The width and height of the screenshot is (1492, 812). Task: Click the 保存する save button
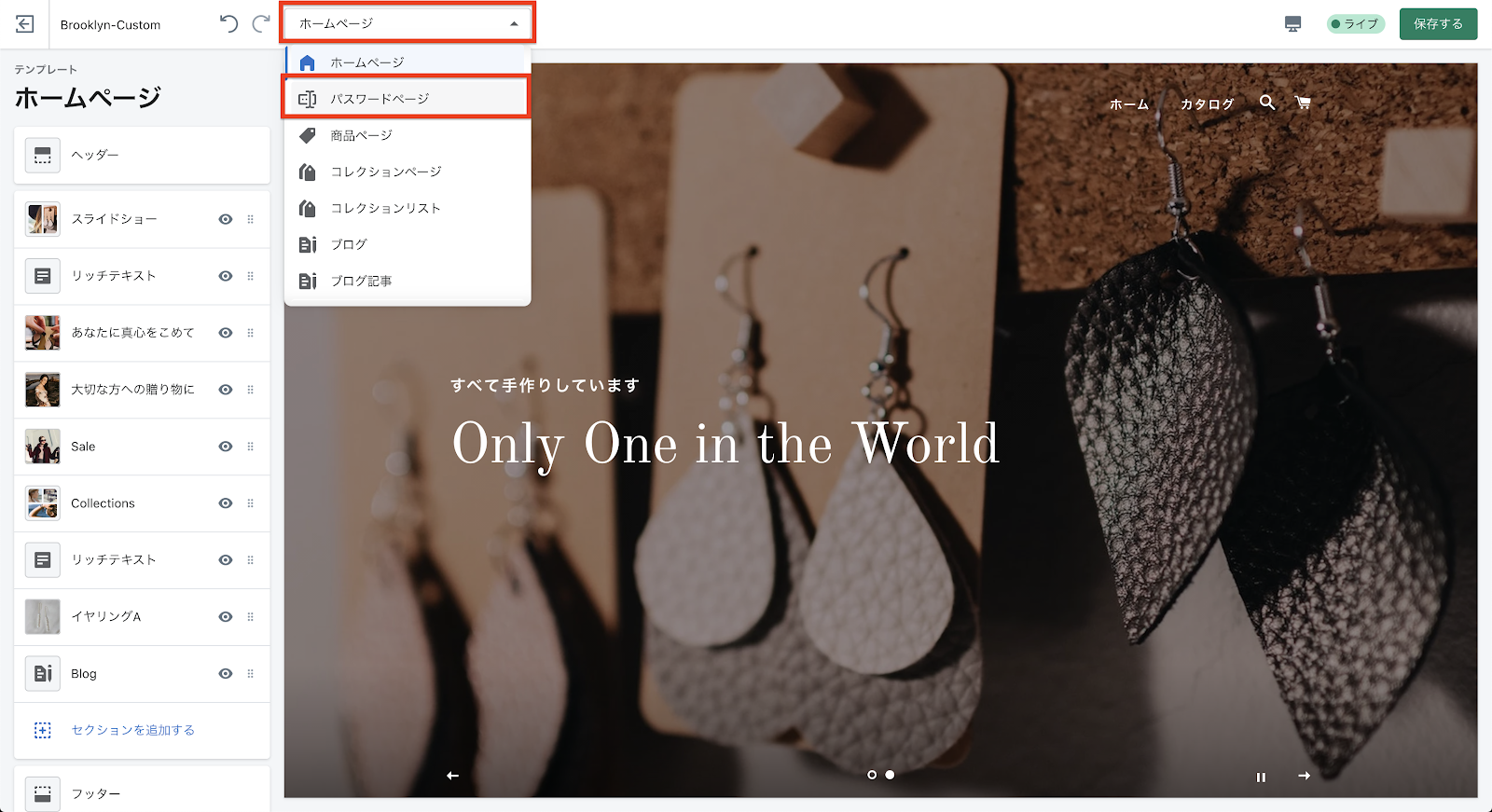click(1437, 24)
